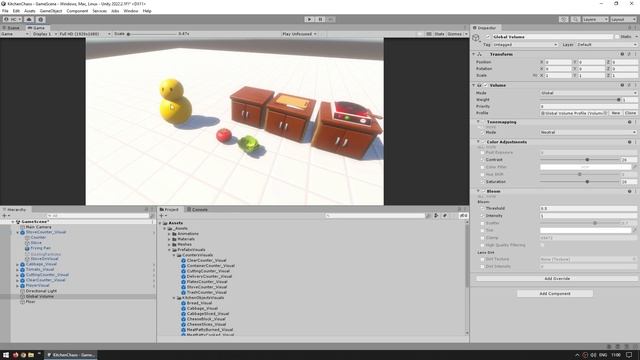
Task: Toggle the Volume component enabled checkbox
Action: tap(486, 85)
